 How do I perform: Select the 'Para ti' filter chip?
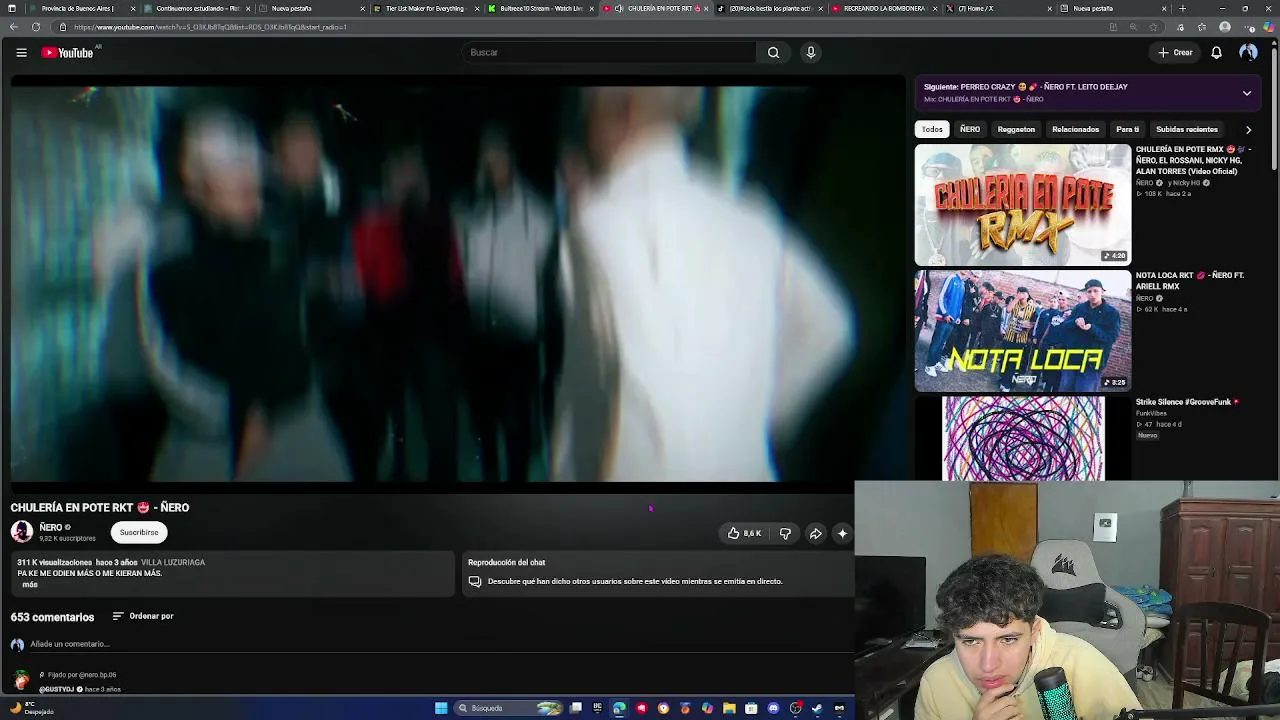pos(1128,129)
